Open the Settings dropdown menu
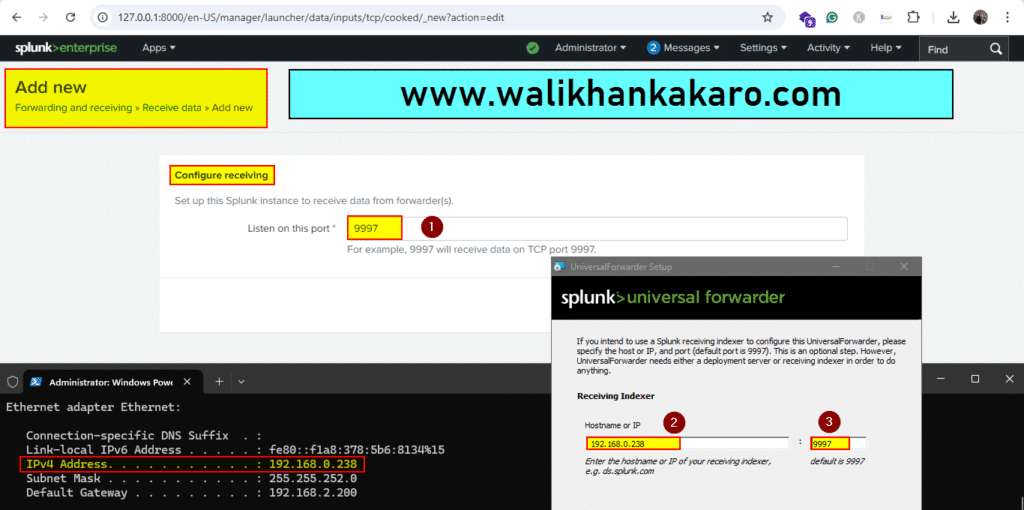The width and height of the screenshot is (1024, 510). tap(763, 48)
